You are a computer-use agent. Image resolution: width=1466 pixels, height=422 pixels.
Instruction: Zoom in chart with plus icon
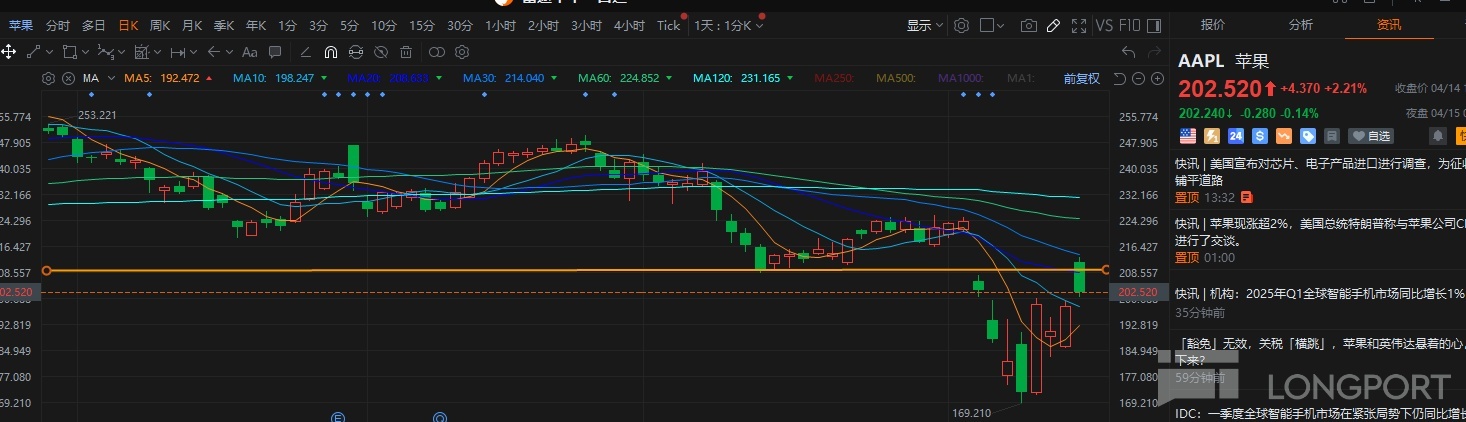pos(1157,78)
